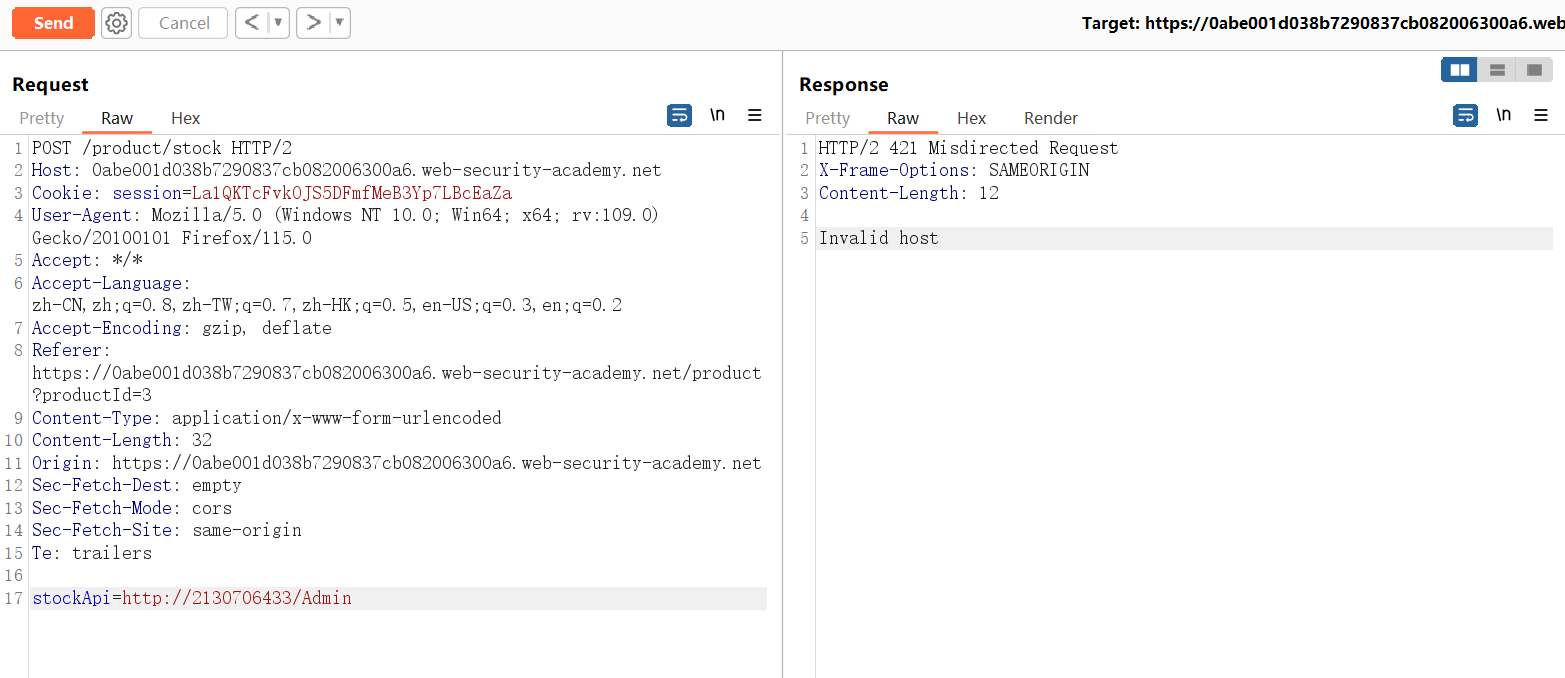Click 'HTTP/2 421 Misdirected Request' status line
Screen dimensions: 1565x678
[968, 148]
